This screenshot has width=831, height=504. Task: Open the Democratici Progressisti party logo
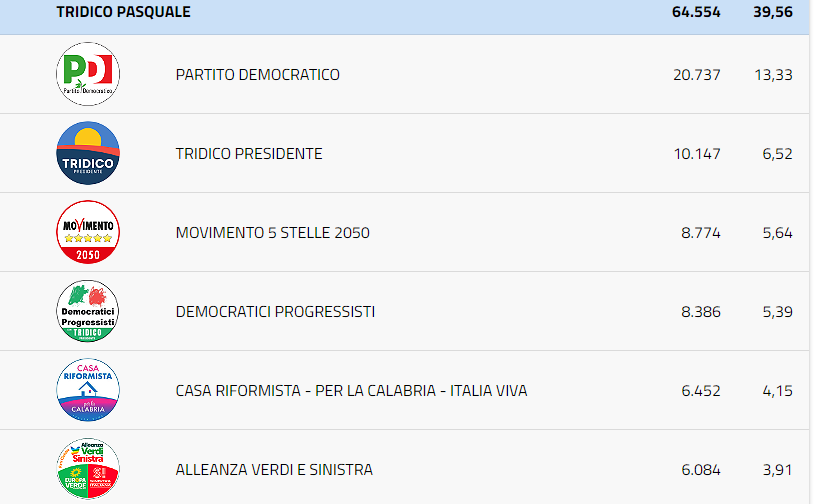click(88, 311)
